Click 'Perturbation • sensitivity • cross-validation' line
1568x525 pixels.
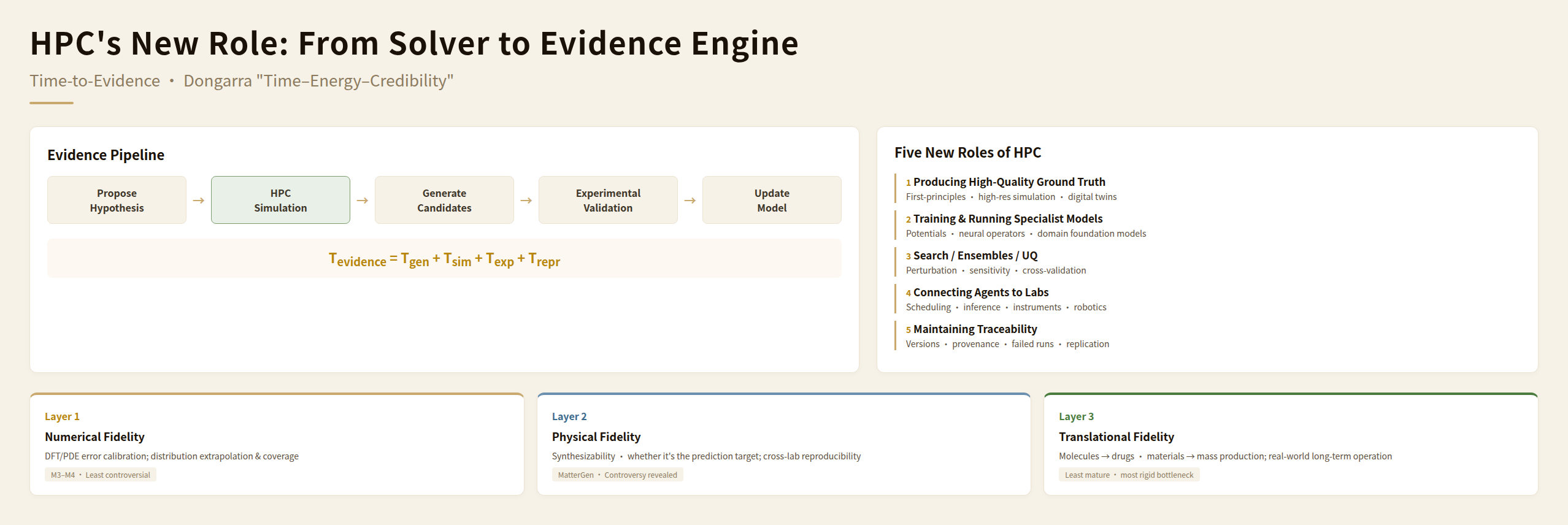pyautogui.click(x=996, y=270)
